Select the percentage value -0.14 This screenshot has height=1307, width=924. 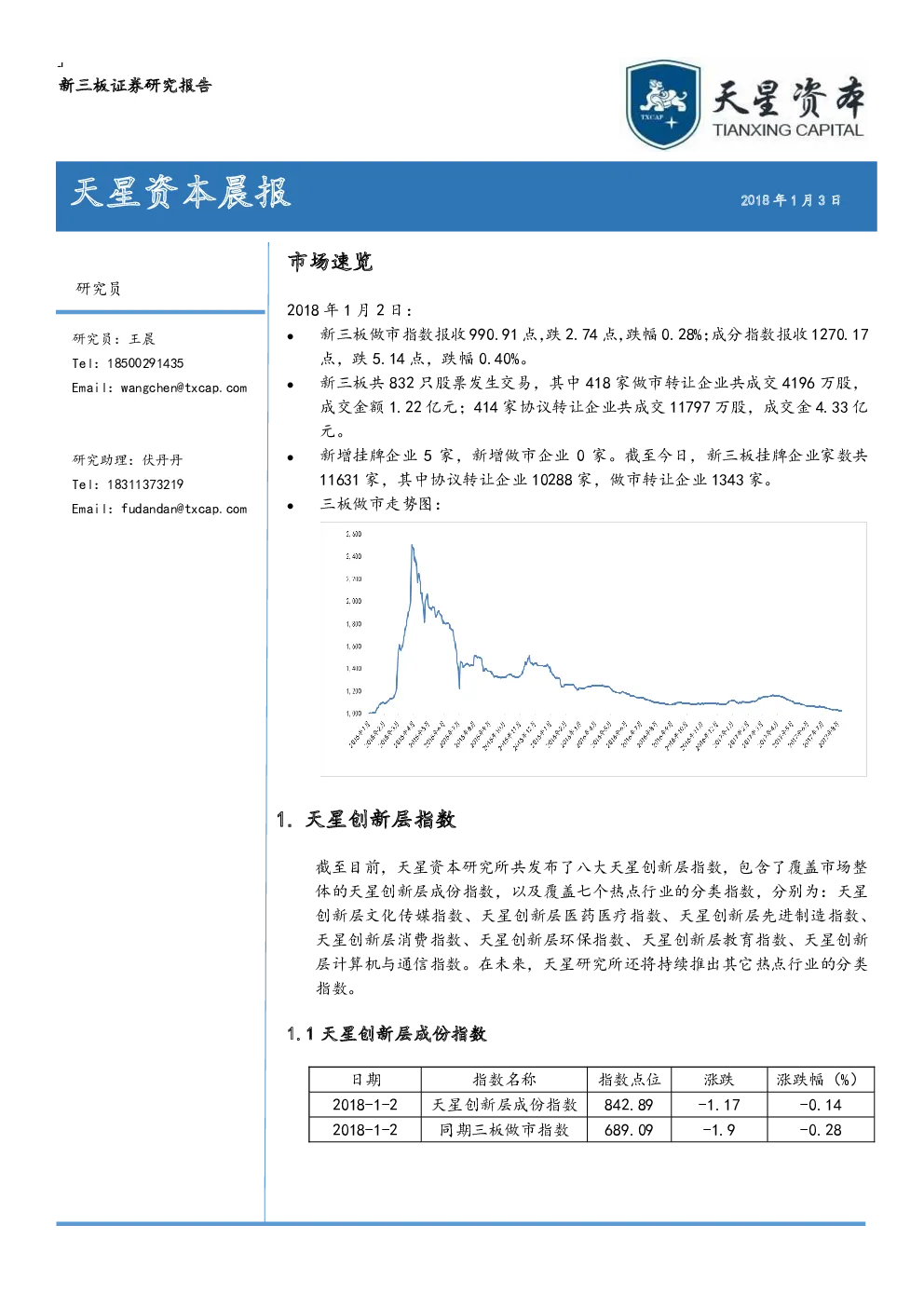[821, 1105]
